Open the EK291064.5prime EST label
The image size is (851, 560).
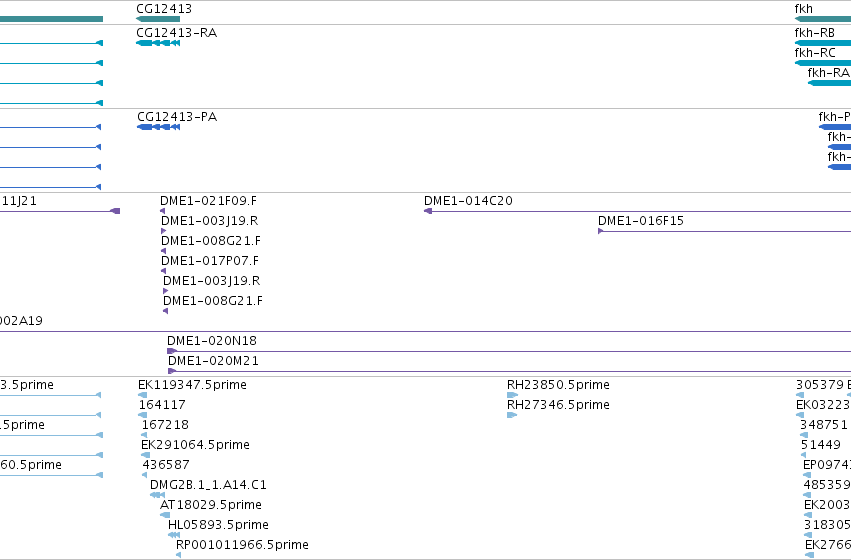(195, 445)
